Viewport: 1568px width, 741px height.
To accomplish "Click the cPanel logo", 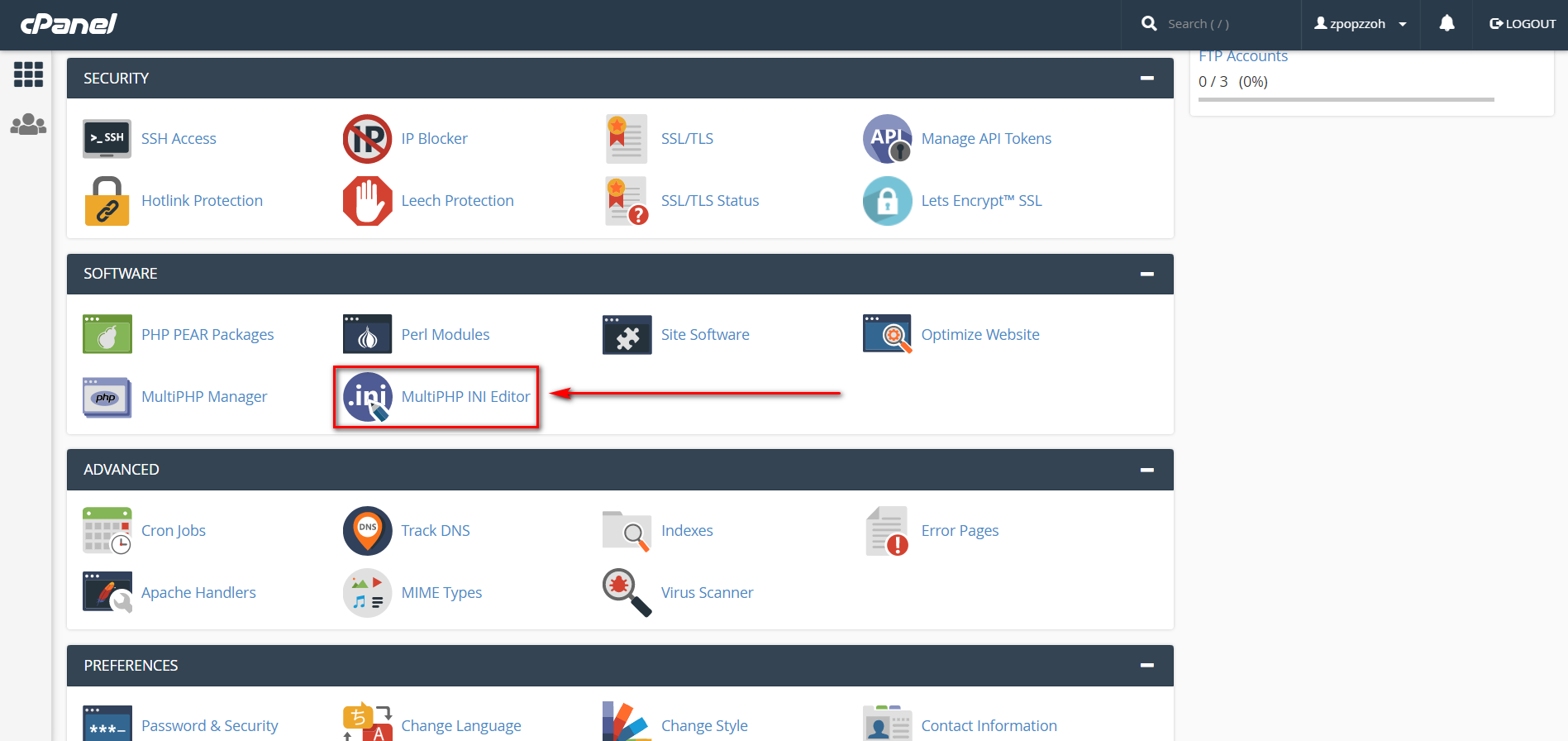I will coord(69,23).
